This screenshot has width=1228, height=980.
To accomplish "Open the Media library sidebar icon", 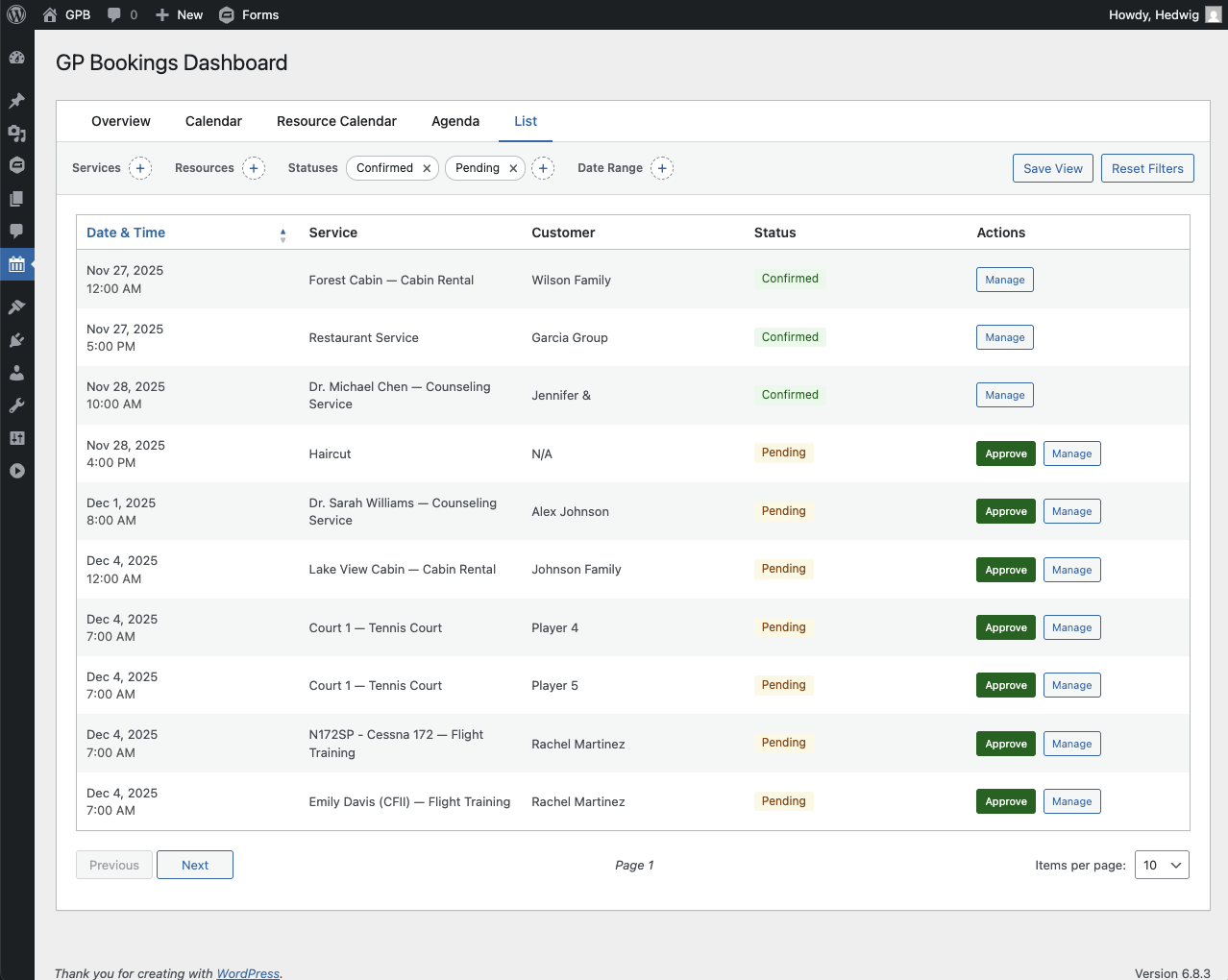I will (x=16, y=133).
